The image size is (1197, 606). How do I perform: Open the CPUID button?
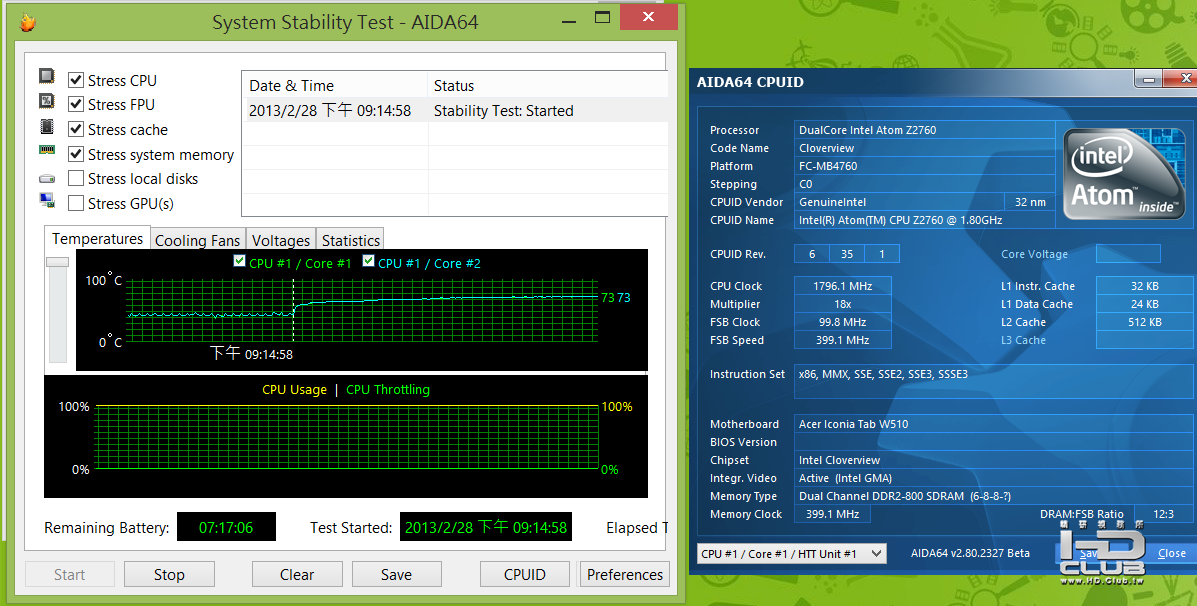pyautogui.click(x=524, y=575)
